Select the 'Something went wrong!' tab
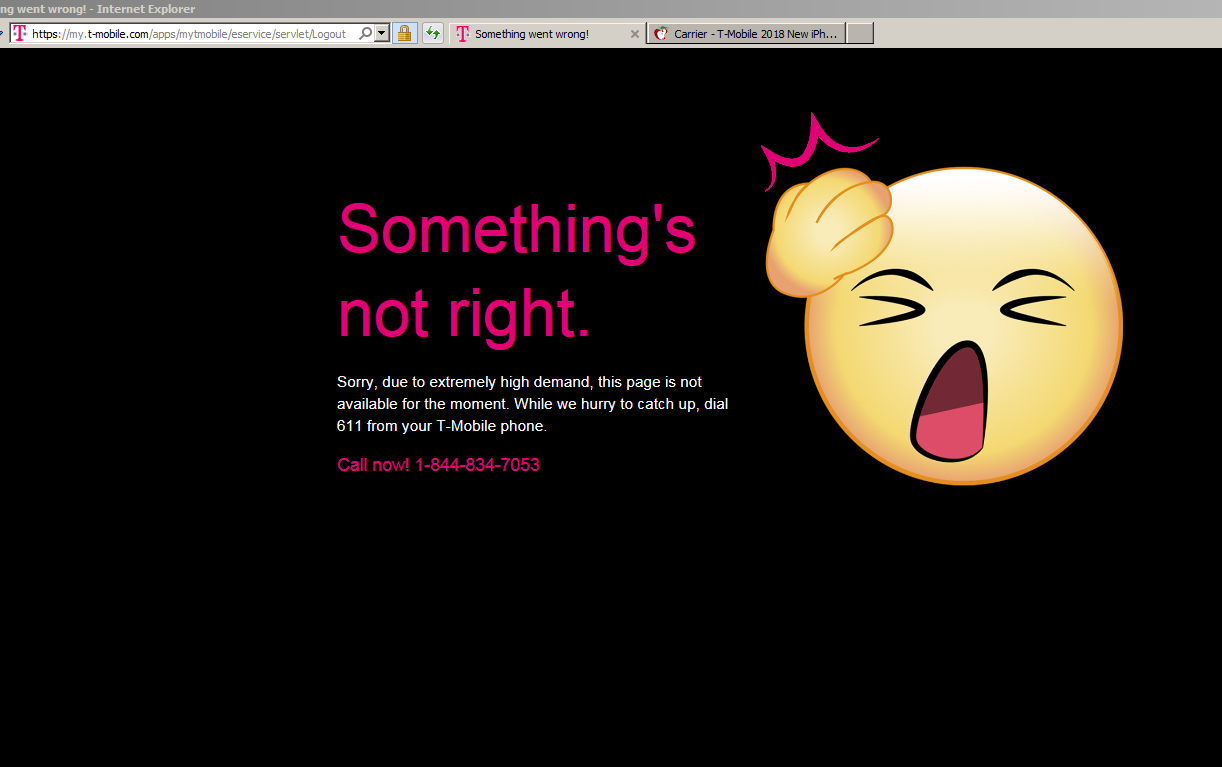The image size is (1222, 767). [546, 34]
